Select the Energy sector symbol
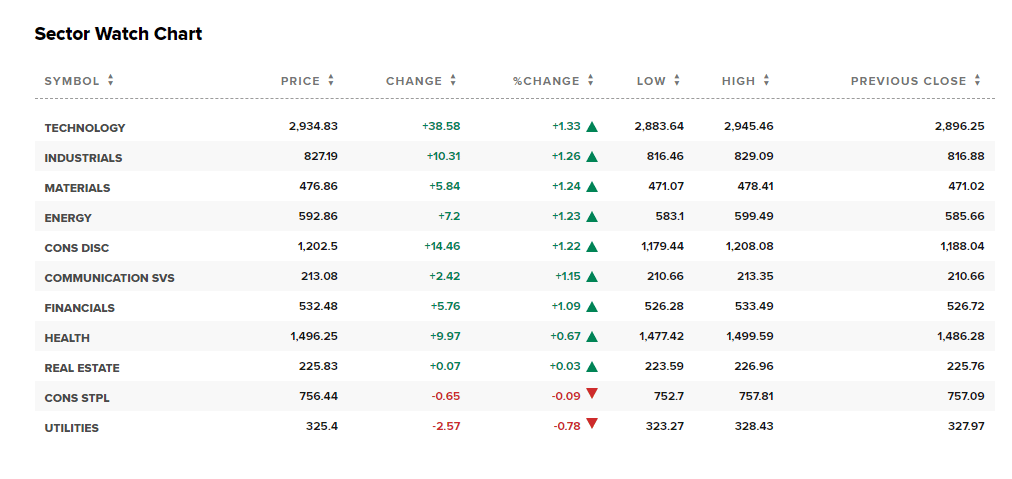Image resolution: width=1012 pixels, height=479 pixels. pos(68,218)
